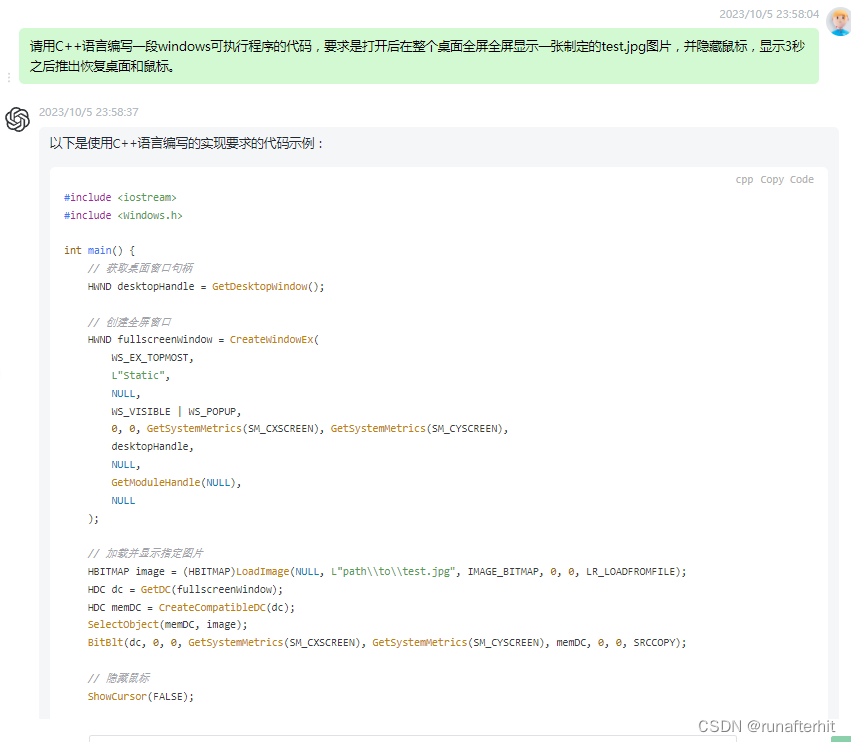Click the Code button above the snippet
The height and width of the screenshot is (742, 851).
(x=801, y=179)
